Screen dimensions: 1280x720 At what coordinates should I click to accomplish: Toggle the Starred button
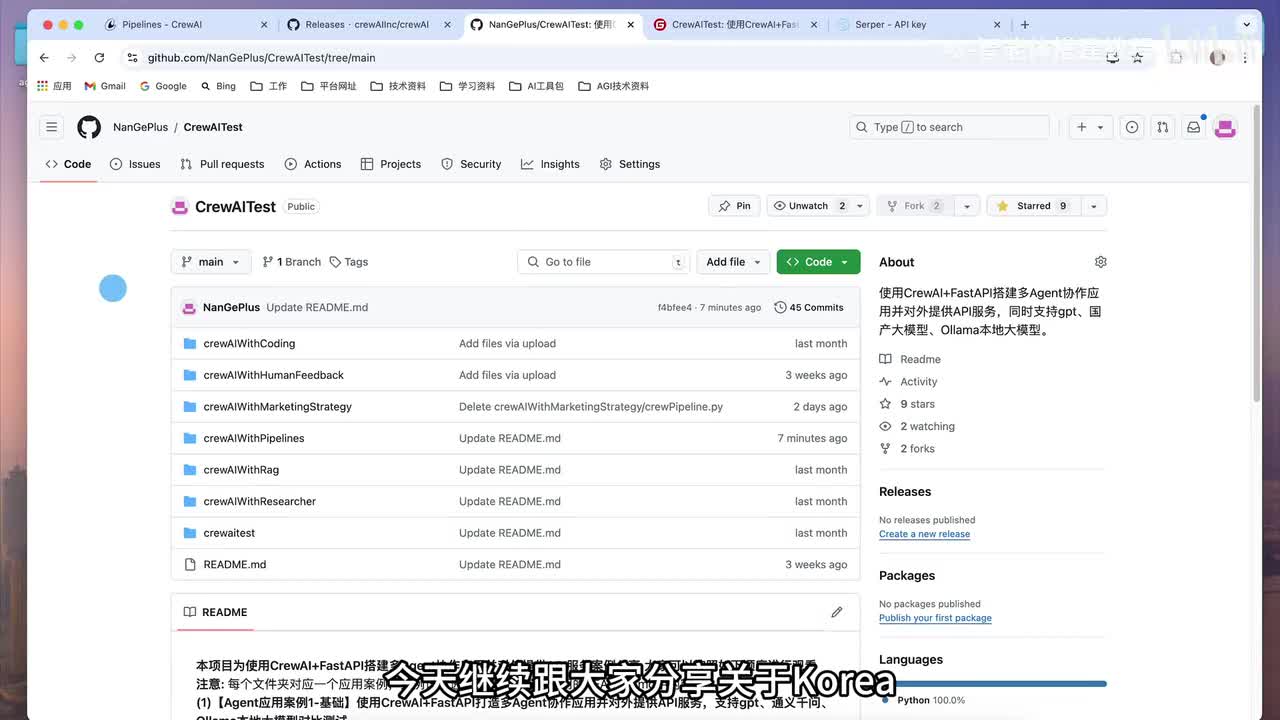pyautogui.click(x=1033, y=206)
